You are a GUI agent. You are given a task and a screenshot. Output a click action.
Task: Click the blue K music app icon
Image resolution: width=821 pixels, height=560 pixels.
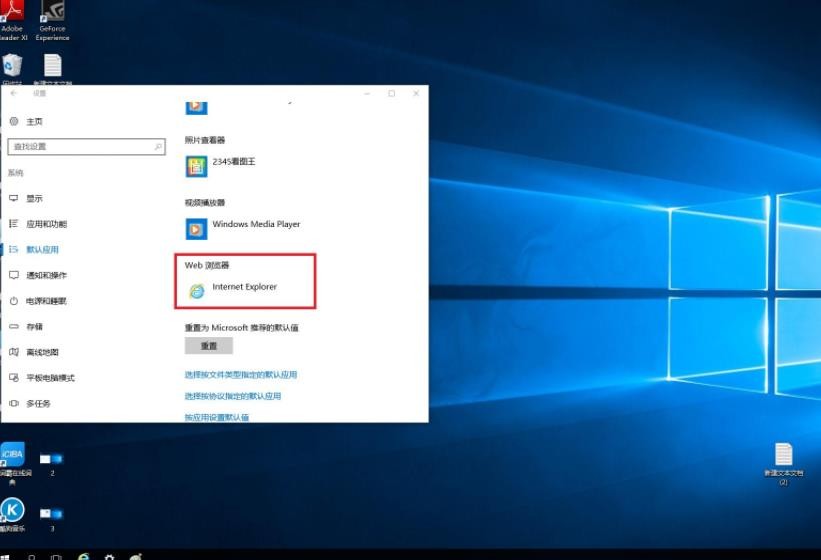13,511
